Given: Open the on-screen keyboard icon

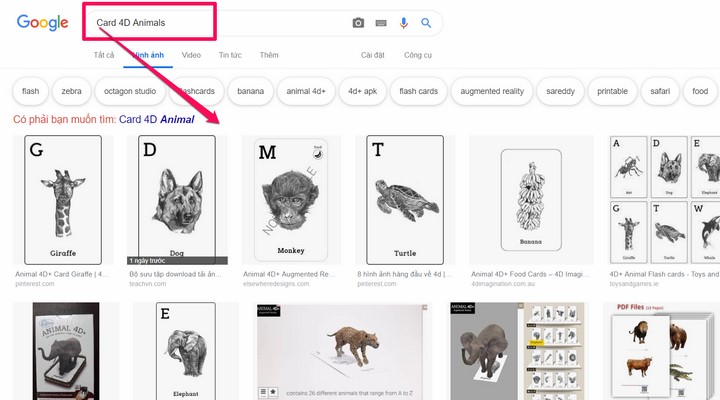Looking at the screenshot, I should (381, 23).
